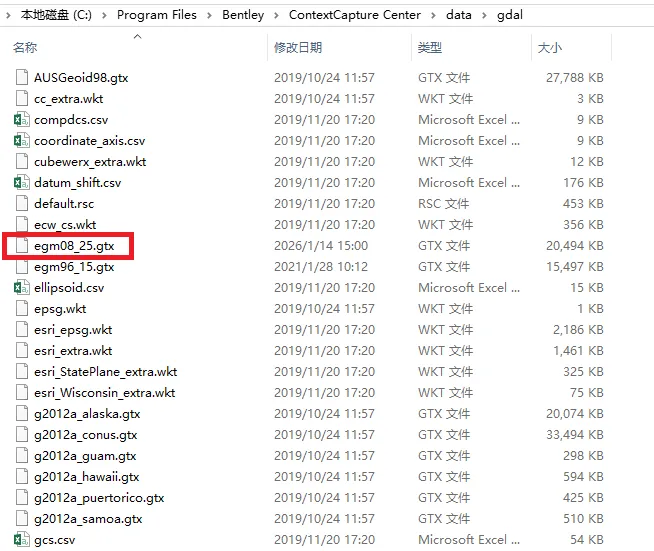Click the RSC 文件 type cell

pos(443,204)
